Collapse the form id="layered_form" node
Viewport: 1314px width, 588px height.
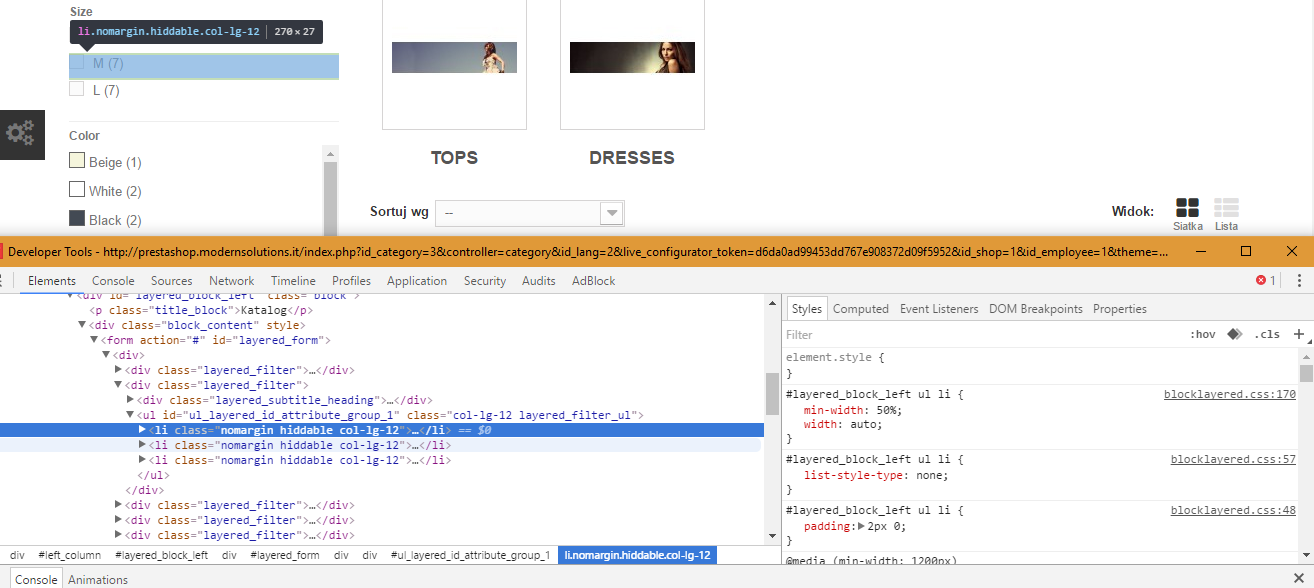[x=94, y=340]
